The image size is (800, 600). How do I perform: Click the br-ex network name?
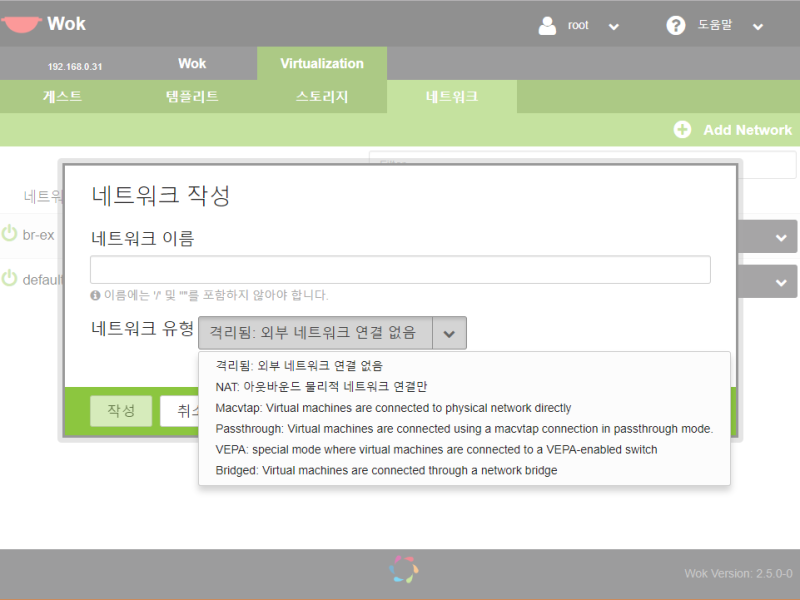(x=39, y=235)
